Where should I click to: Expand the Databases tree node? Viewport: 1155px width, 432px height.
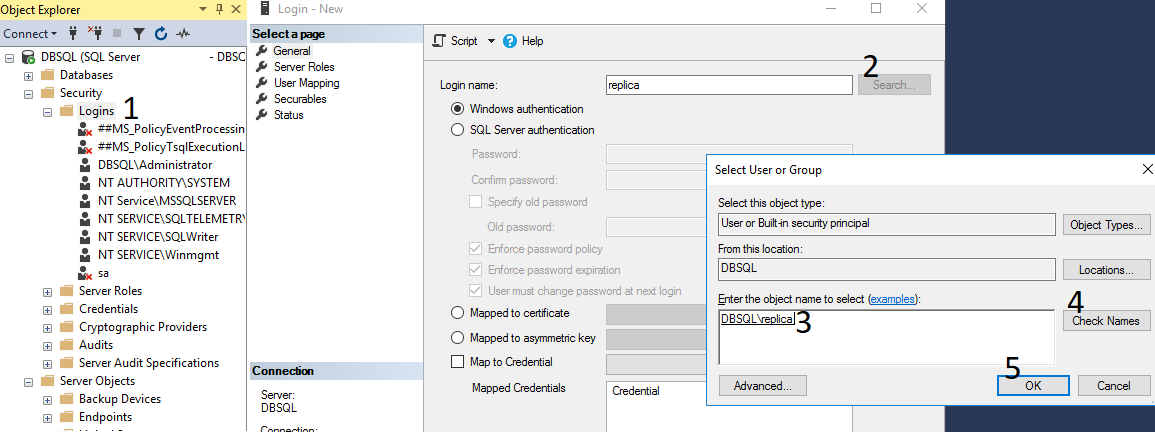pos(29,75)
